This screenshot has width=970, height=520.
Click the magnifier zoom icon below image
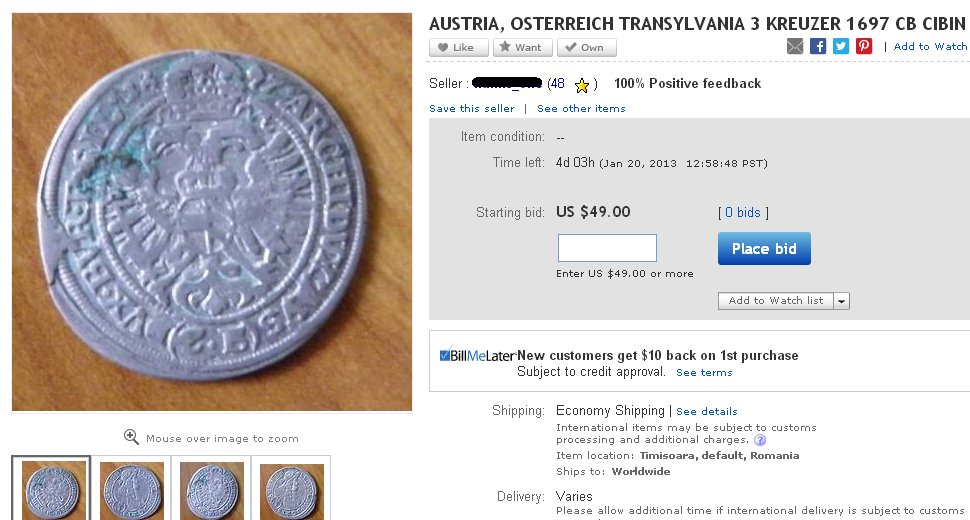click(x=131, y=437)
